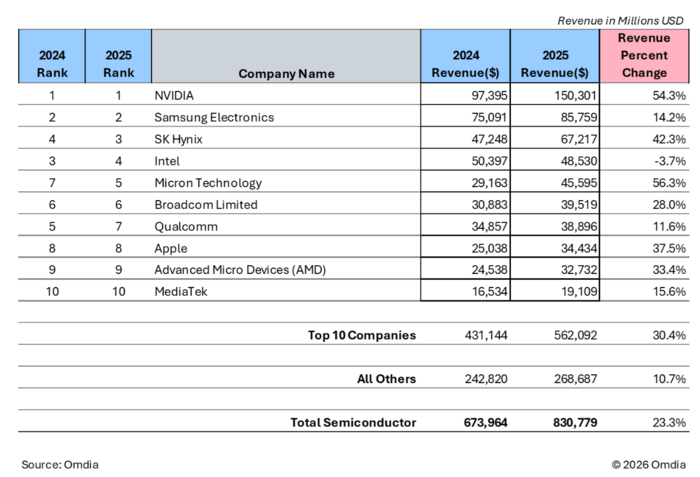The height and width of the screenshot is (477, 700).
Task: Select Intel's -3.7% percent change cell
Action: coord(665,161)
